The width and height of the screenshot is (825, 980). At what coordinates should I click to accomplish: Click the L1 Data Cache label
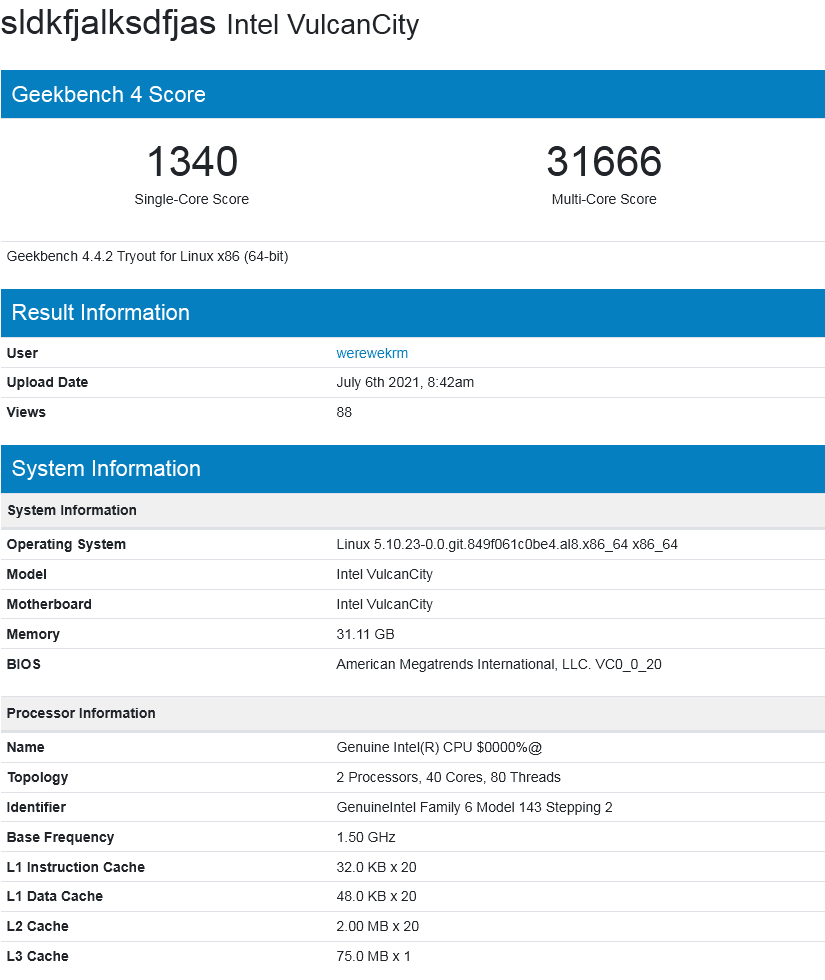55,896
